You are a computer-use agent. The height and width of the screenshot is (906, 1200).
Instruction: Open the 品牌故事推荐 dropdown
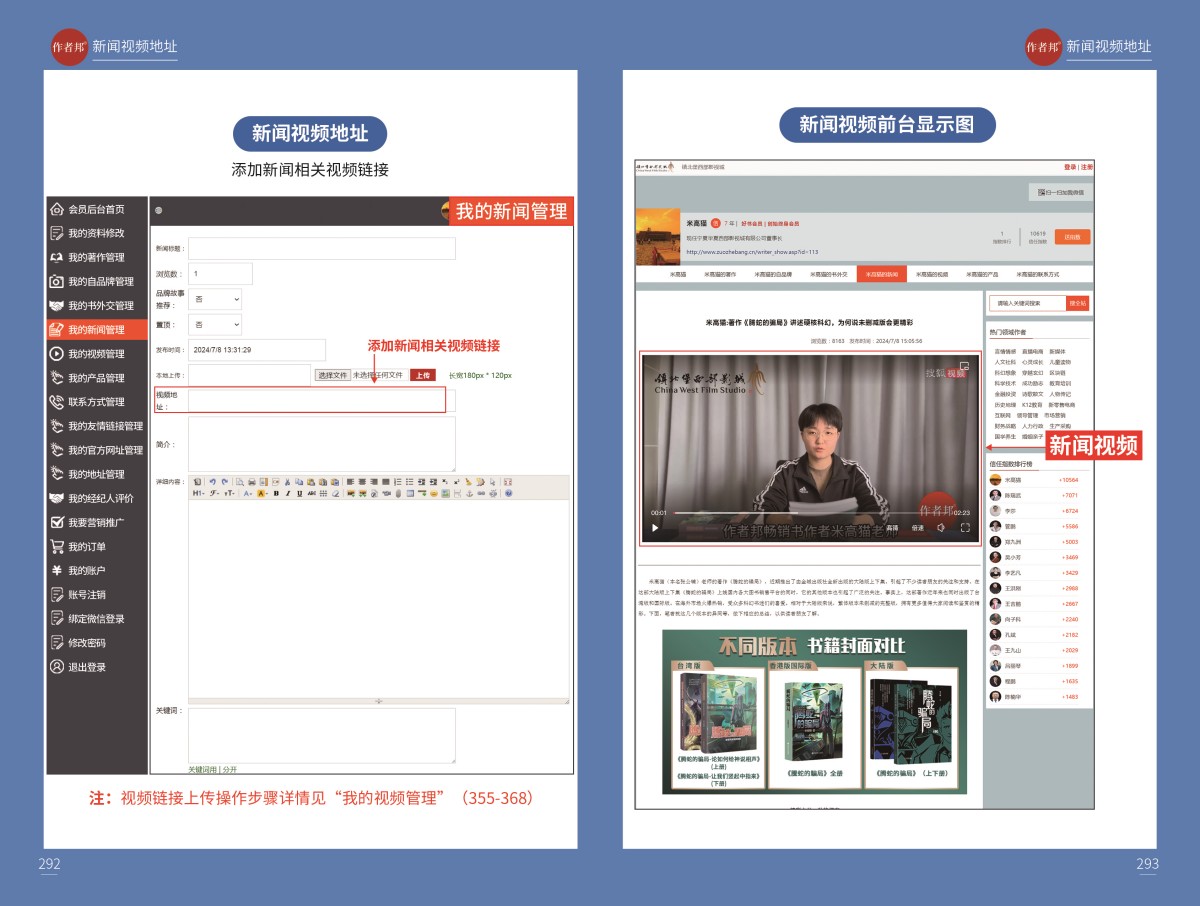click(216, 299)
